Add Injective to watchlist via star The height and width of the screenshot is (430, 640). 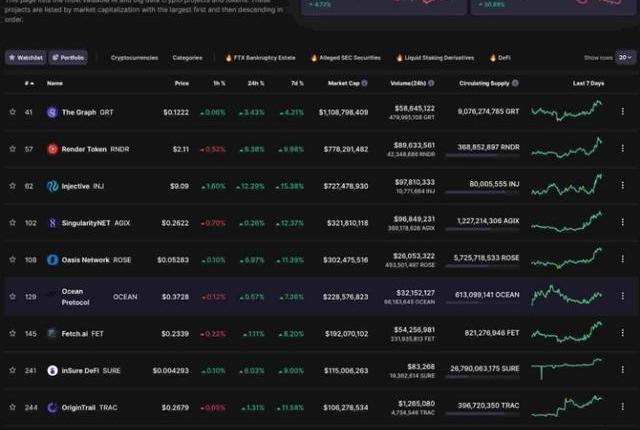click(x=13, y=186)
